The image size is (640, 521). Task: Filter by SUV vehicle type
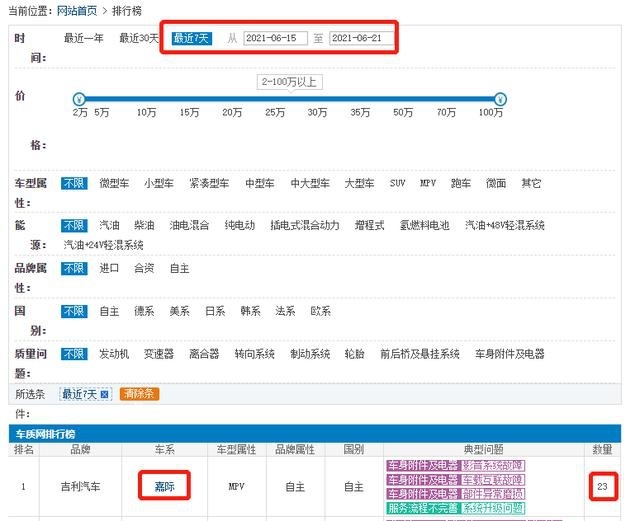(x=397, y=183)
